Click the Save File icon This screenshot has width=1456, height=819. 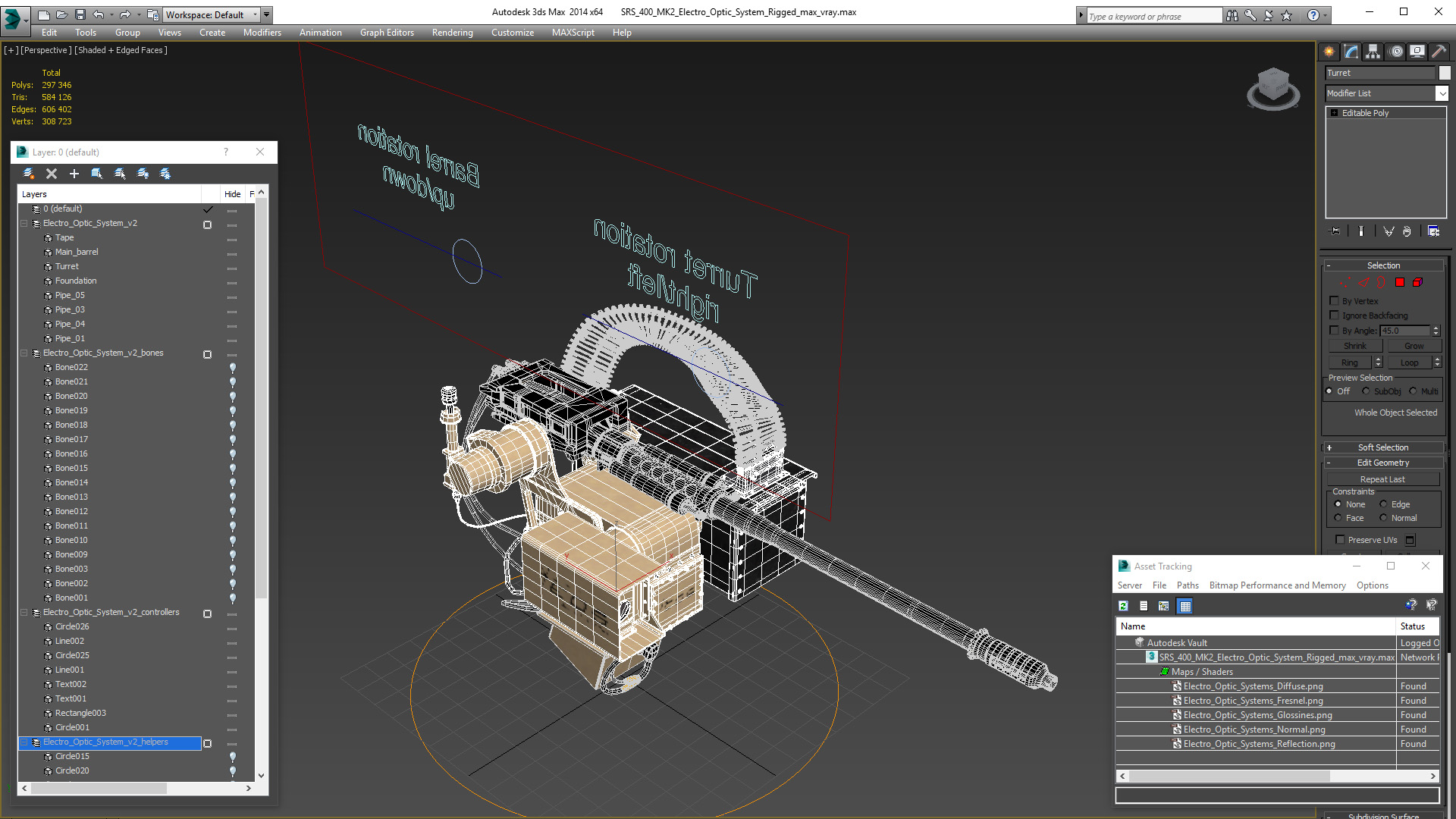(79, 14)
